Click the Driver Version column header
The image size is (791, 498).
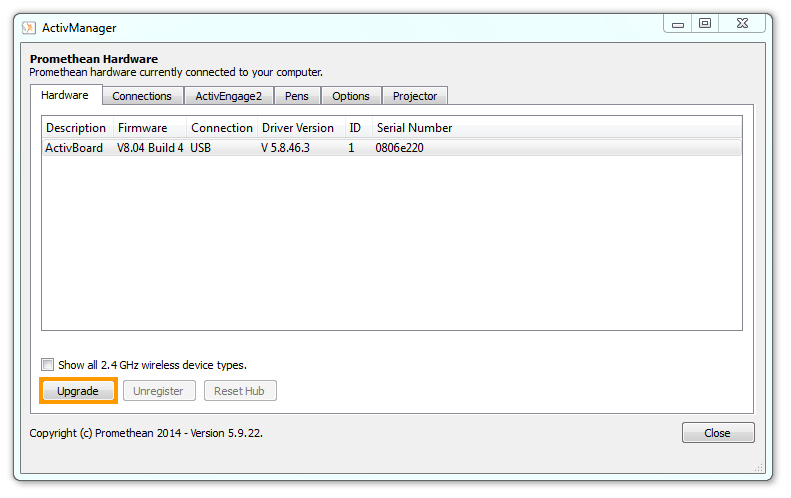tap(298, 128)
